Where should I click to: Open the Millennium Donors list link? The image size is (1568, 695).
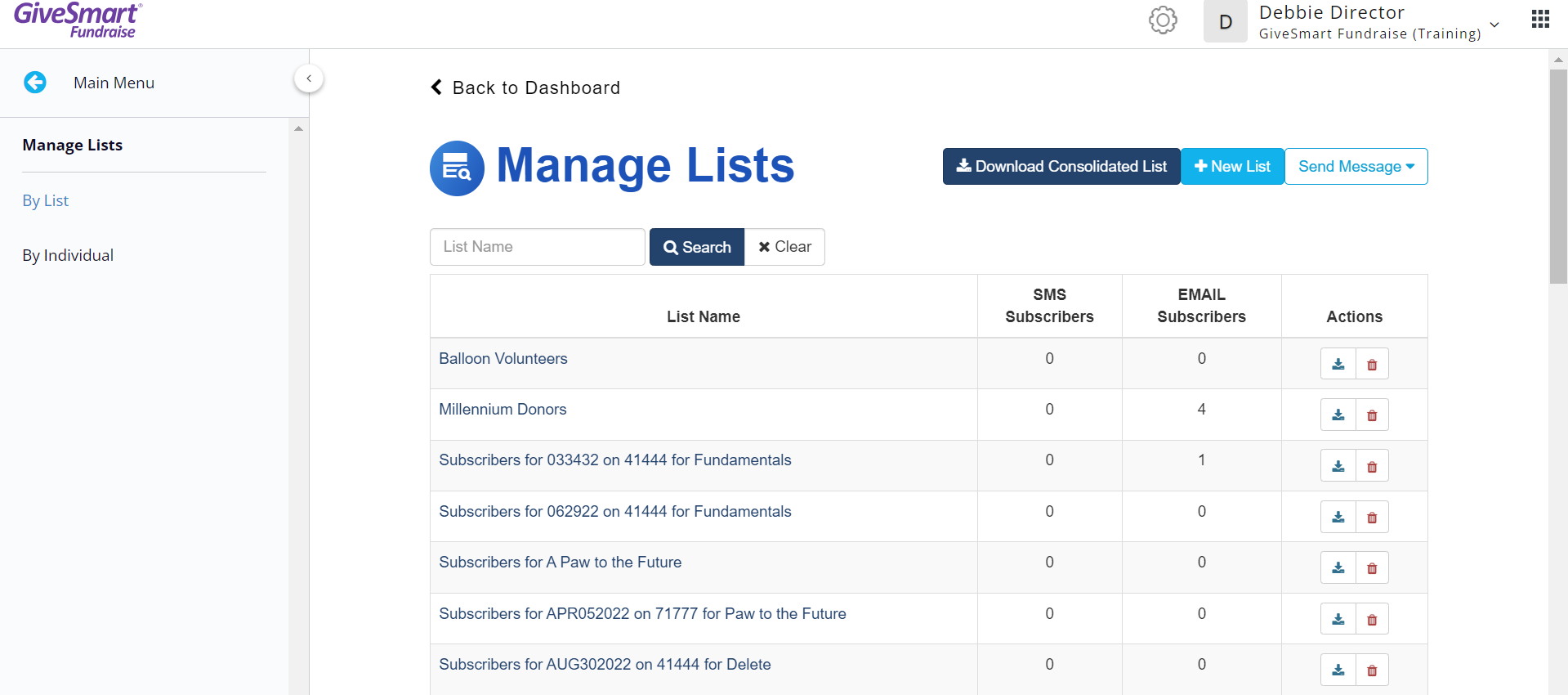tap(503, 410)
